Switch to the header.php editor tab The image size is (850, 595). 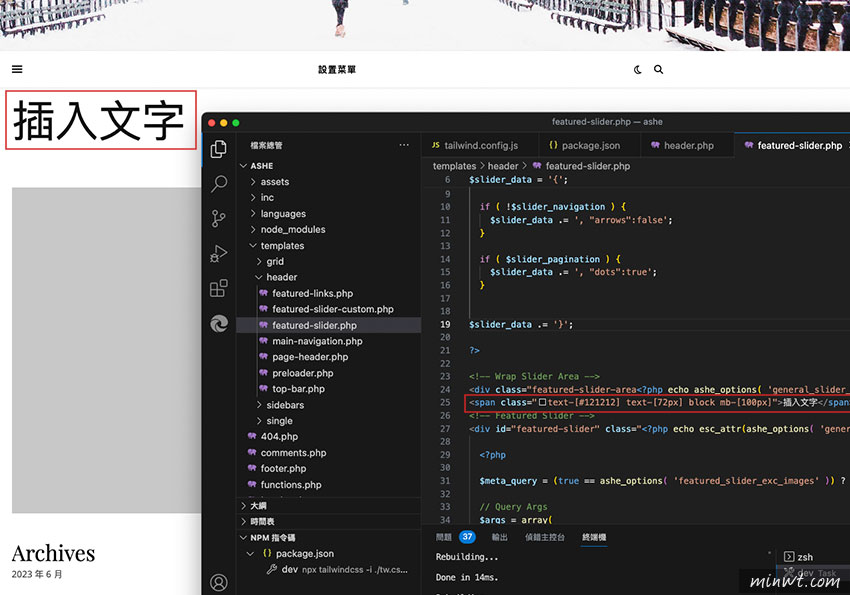point(687,145)
